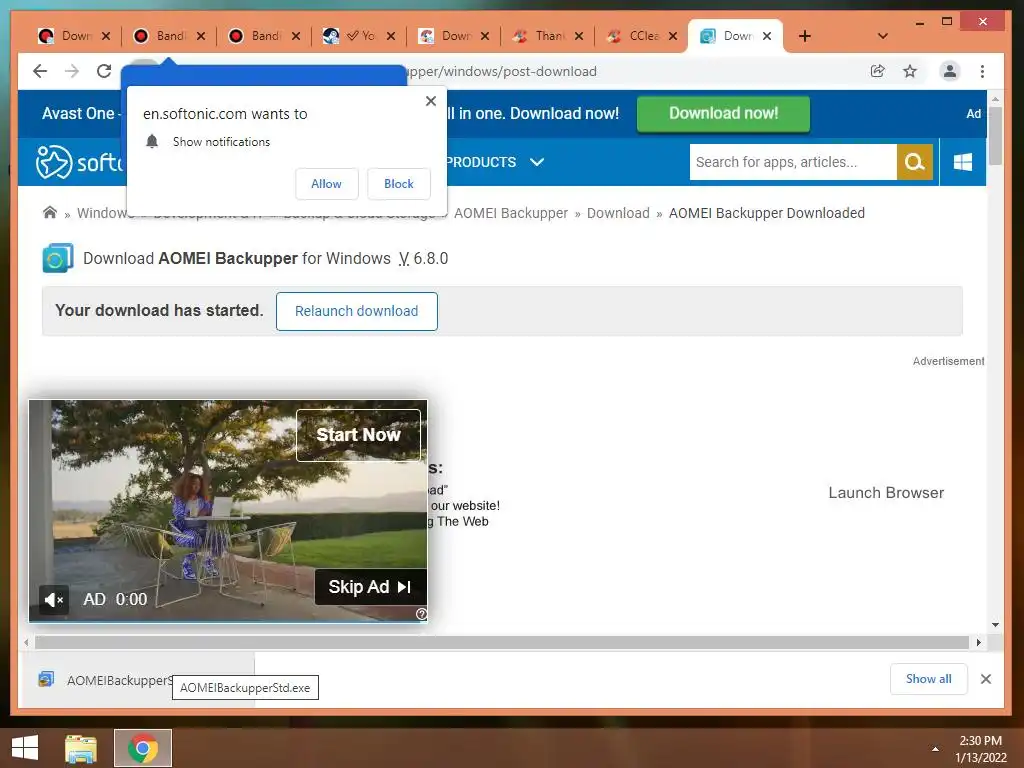Click the Softonic logo

[x=79, y=162]
